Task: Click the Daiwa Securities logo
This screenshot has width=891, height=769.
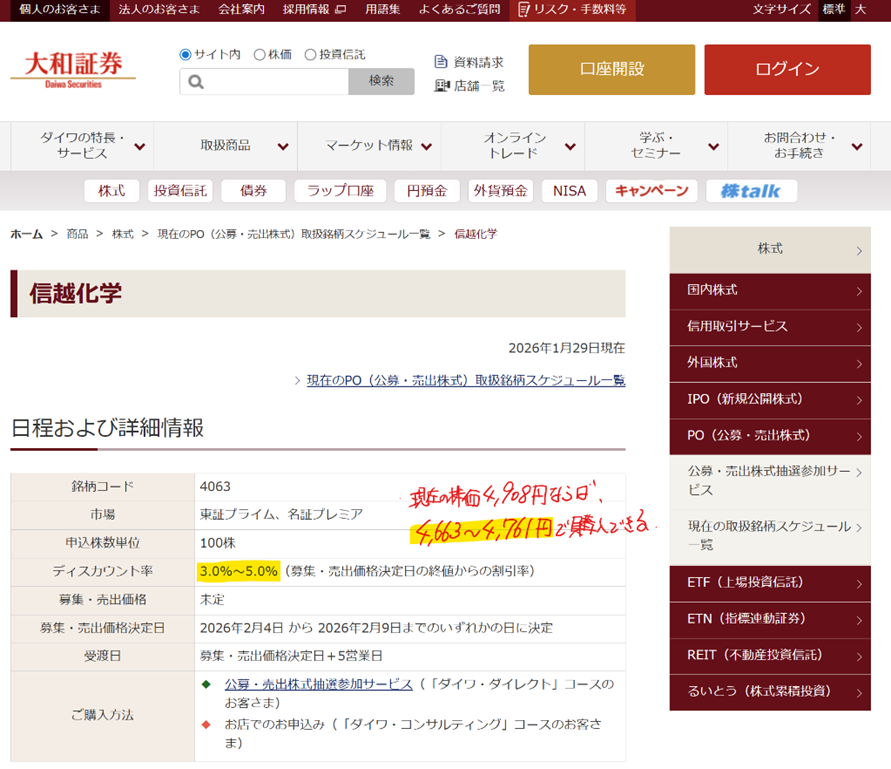Action: pyautogui.click(x=73, y=69)
